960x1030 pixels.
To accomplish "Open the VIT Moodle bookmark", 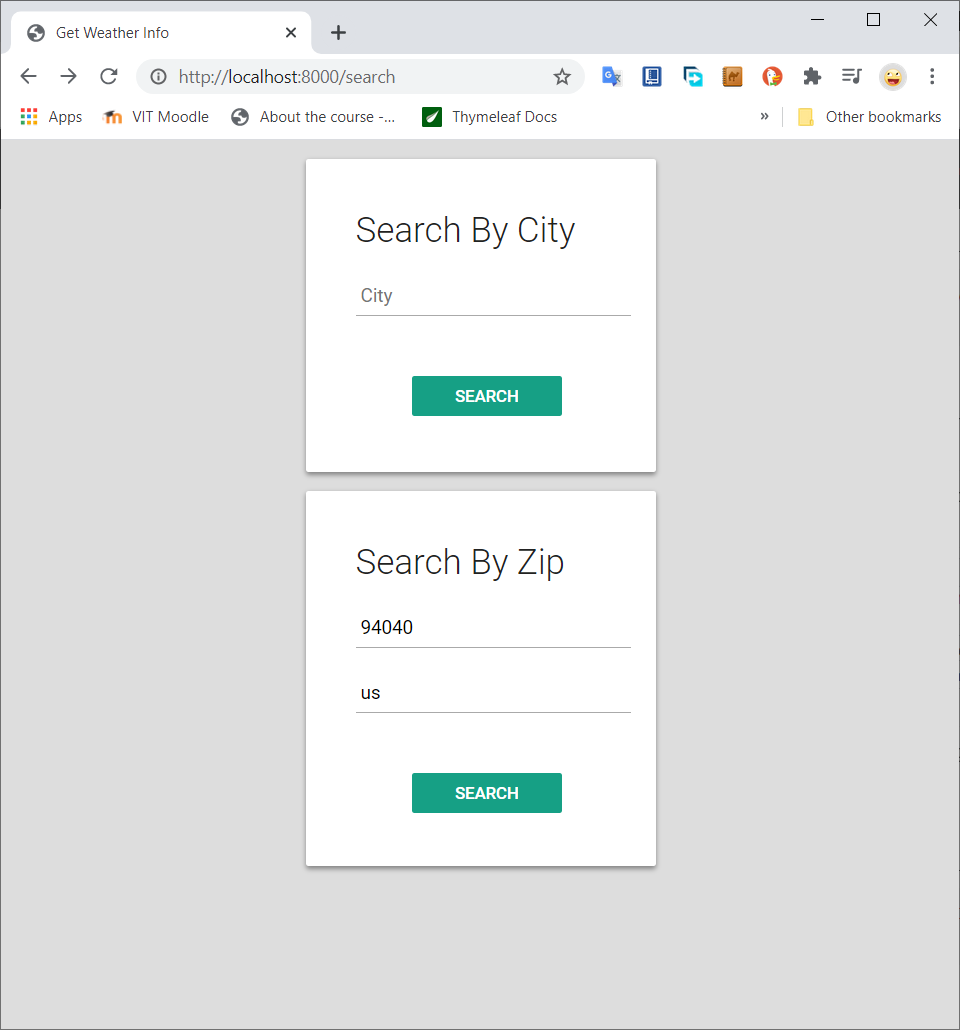I will [155, 116].
